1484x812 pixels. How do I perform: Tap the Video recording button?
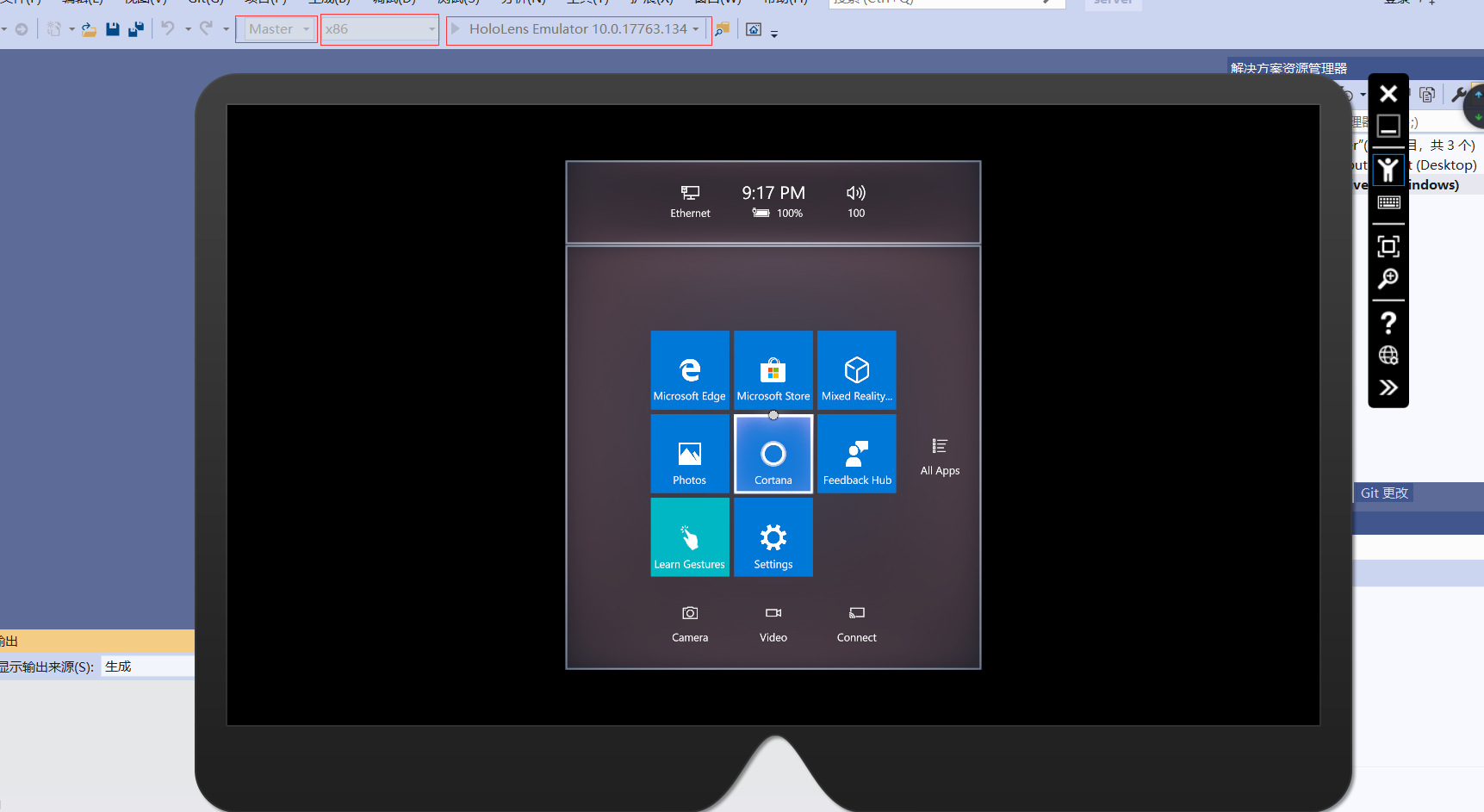point(773,624)
